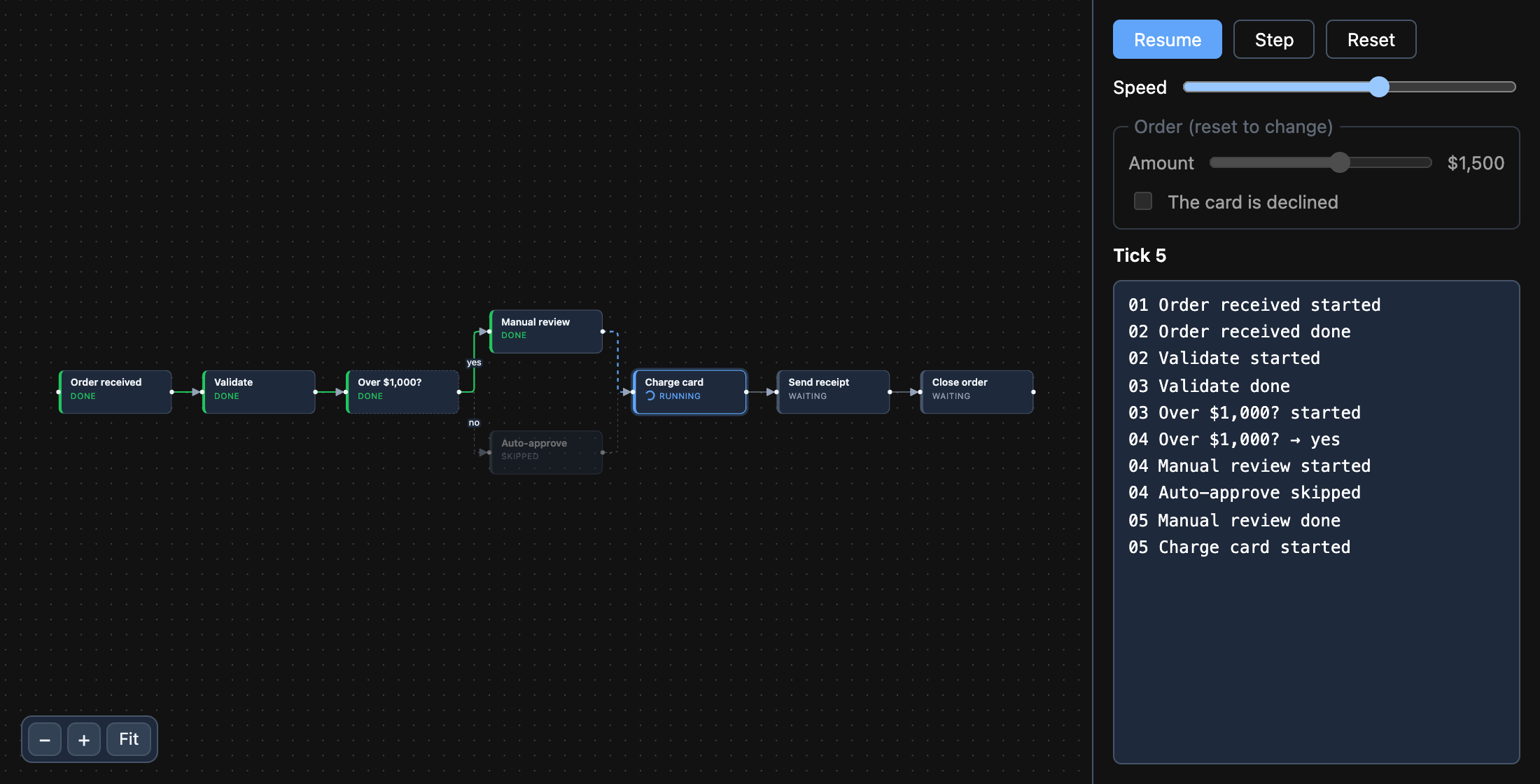Select the skipped Auto-approve node
This screenshot has height=784, width=1540.
tap(546, 452)
